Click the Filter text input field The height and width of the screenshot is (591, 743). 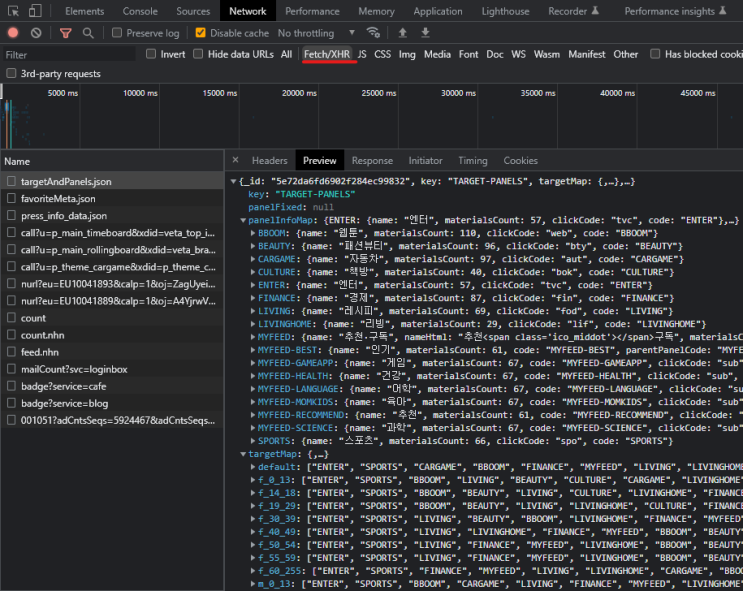[x=65, y=54]
